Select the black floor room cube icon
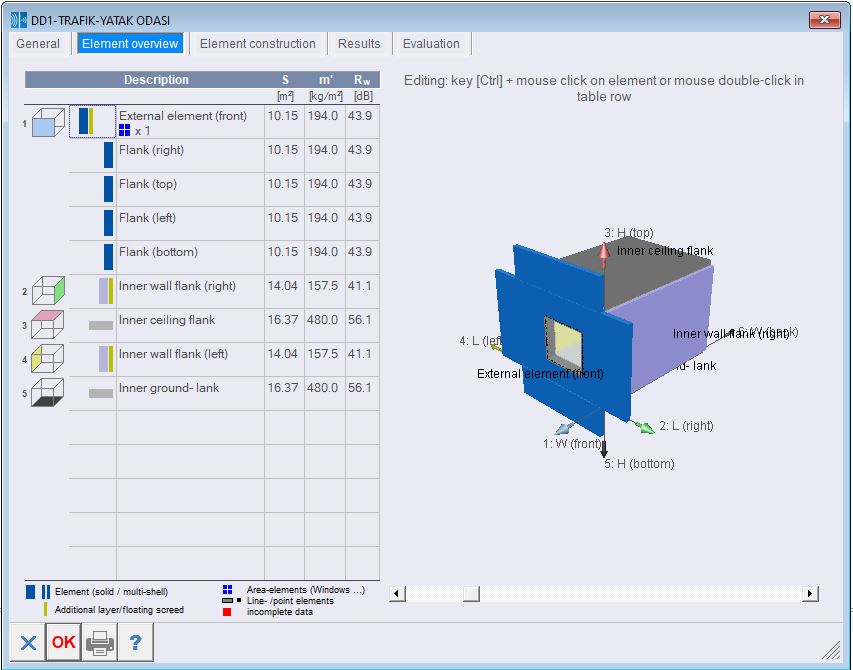Image resolution: width=853 pixels, height=670 pixels. click(48, 393)
